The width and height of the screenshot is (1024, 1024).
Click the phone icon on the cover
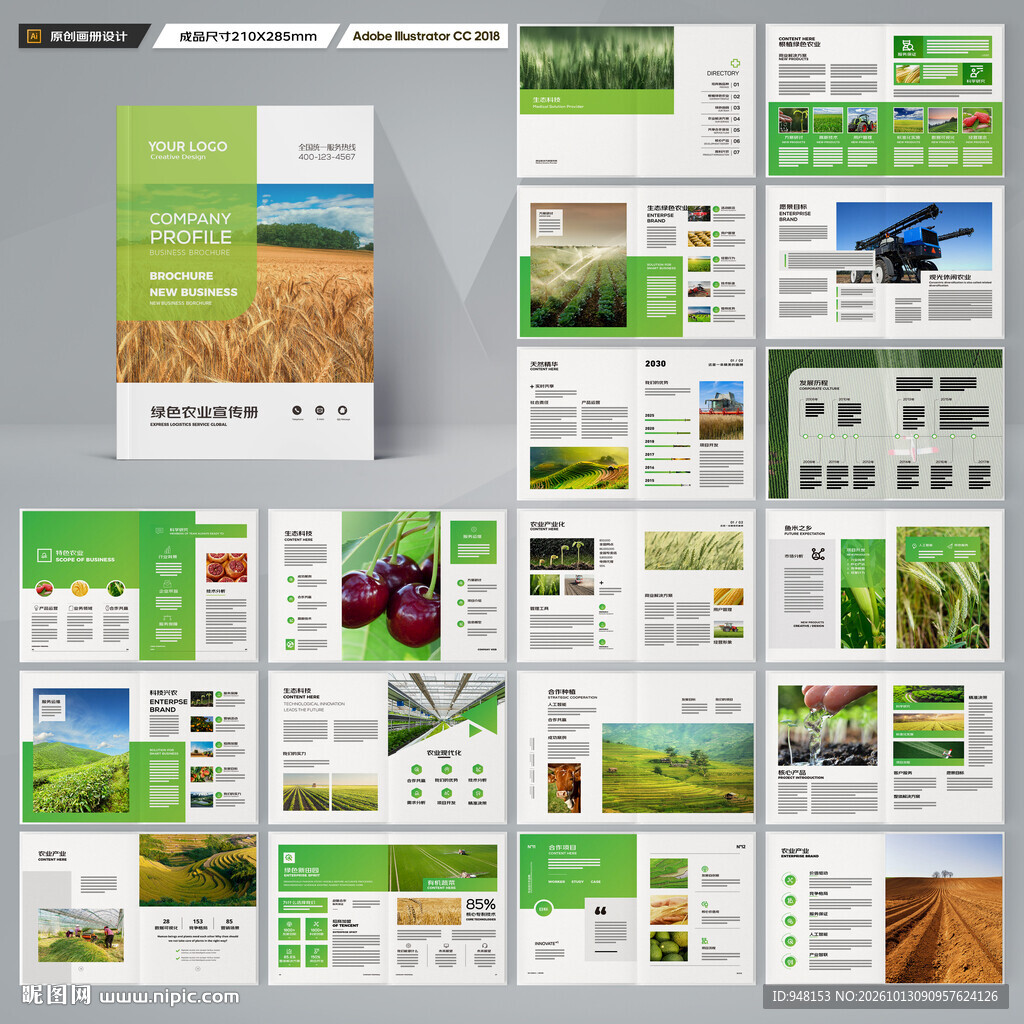tap(296, 410)
